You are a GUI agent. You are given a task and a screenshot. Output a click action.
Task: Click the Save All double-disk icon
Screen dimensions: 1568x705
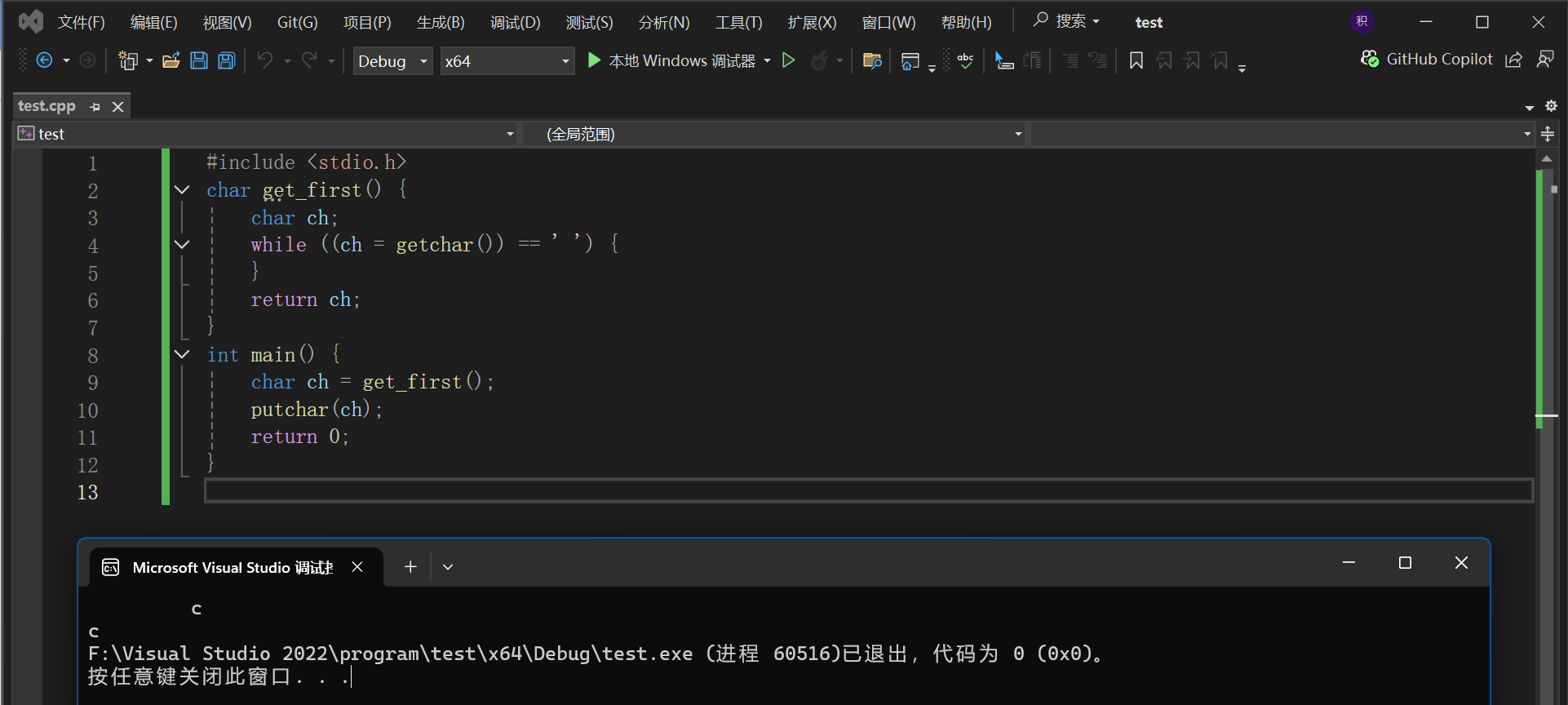pos(227,60)
